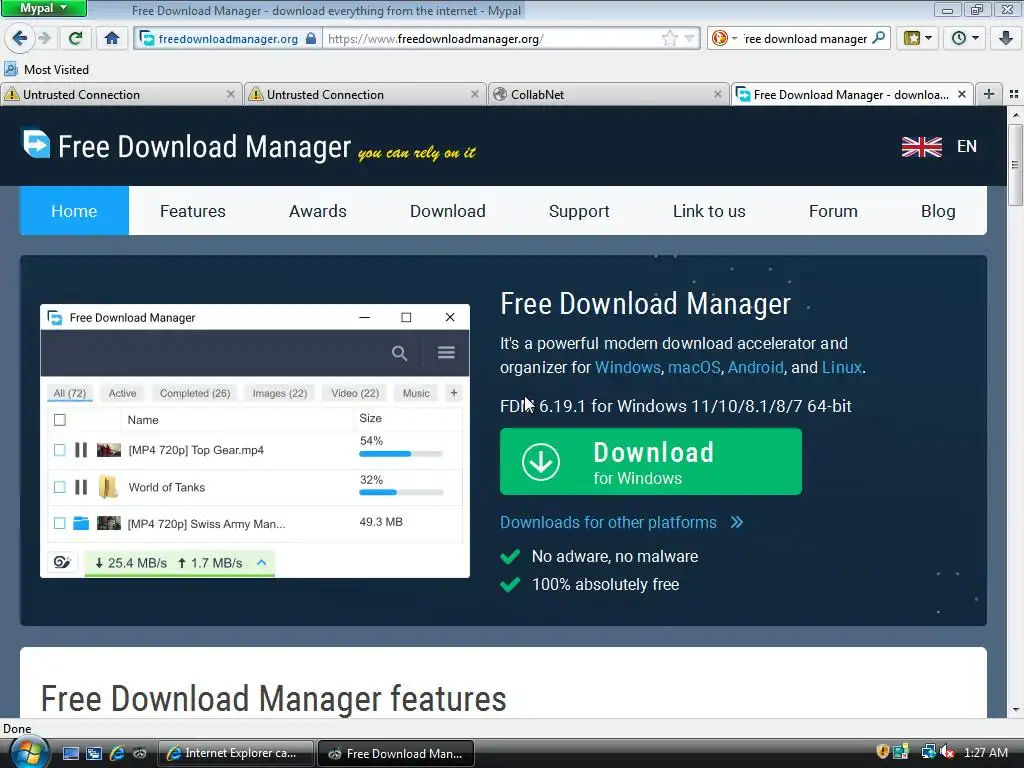Go back with the browser back arrow
Image resolution: width=1024 pixels, height=768 pixels.
click(x=20, y=38)
